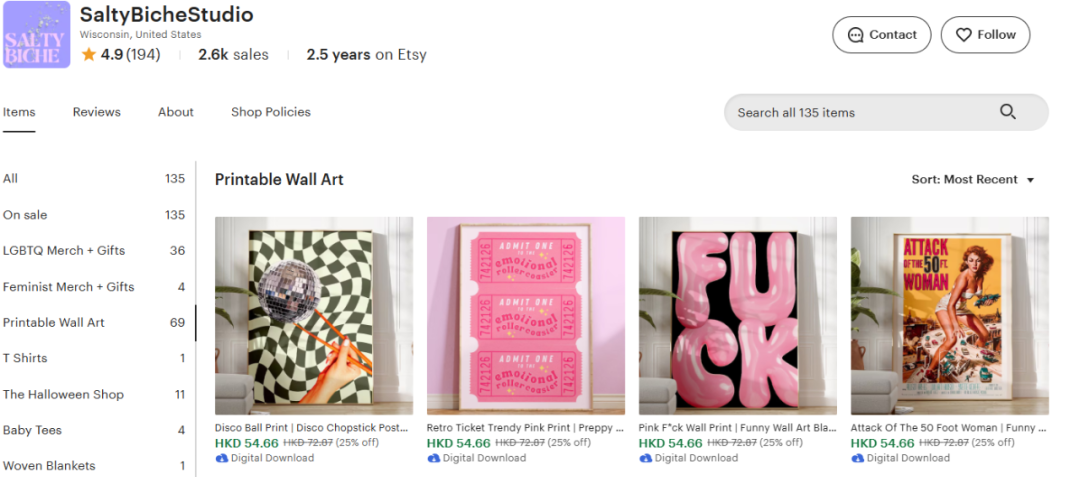The width and height of the screenshot is (1080, 477).
Task: Open the Disco Ball Print thumbnail
Action: [x=314, y=315]
